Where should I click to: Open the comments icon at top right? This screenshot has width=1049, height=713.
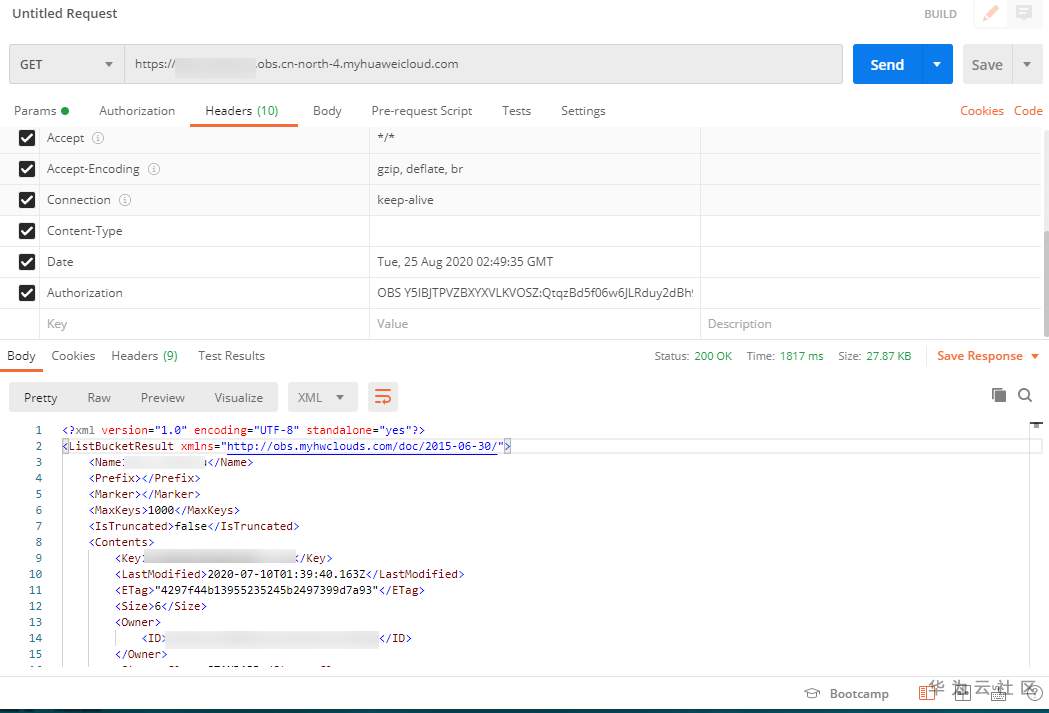1024,13
